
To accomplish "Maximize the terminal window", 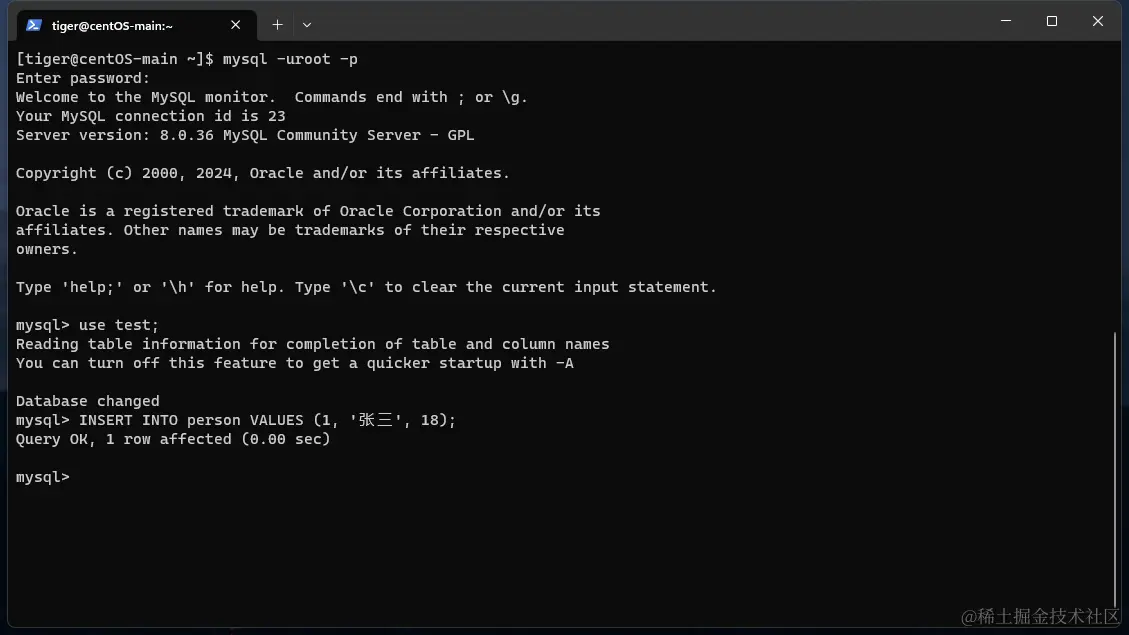I will [1052, 21].
